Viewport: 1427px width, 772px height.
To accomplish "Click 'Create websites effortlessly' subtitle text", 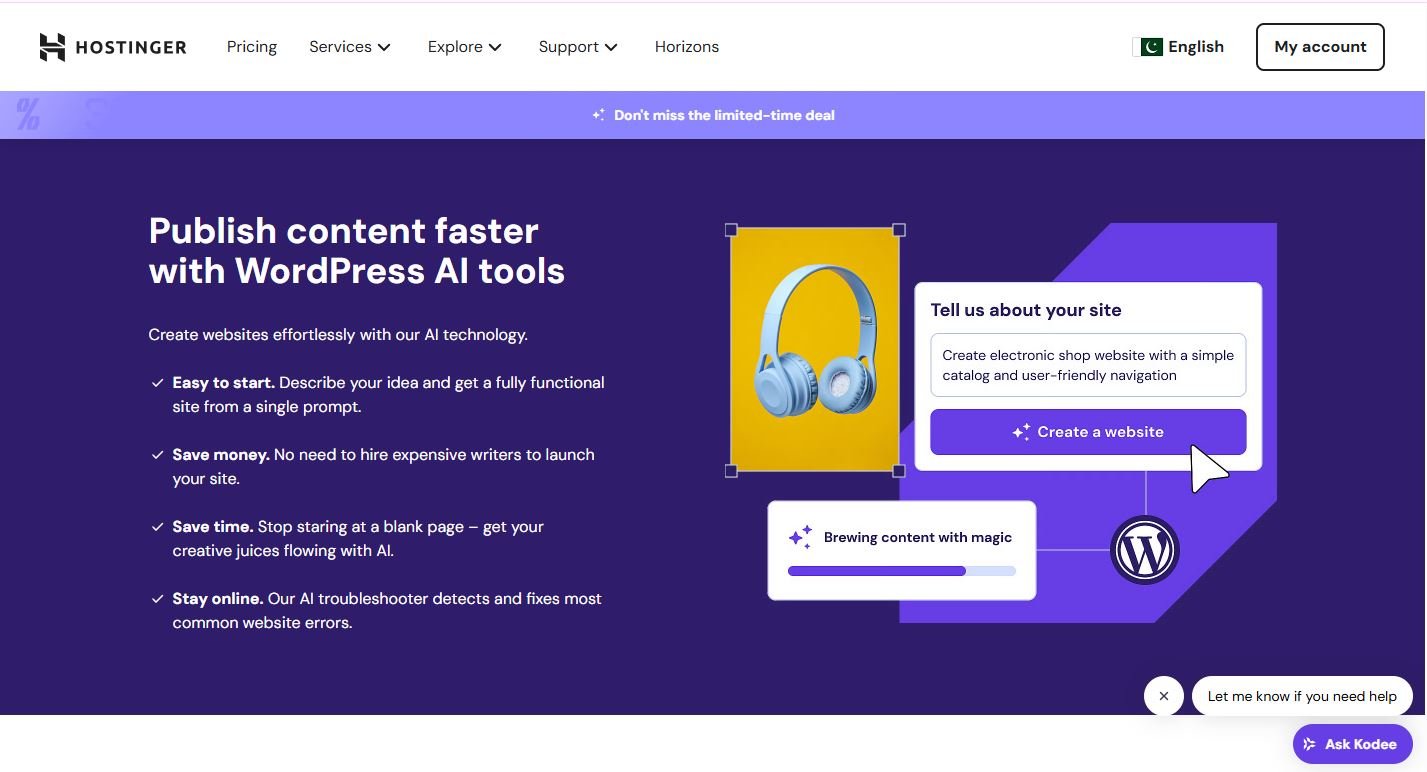I will tap(338, 335).
